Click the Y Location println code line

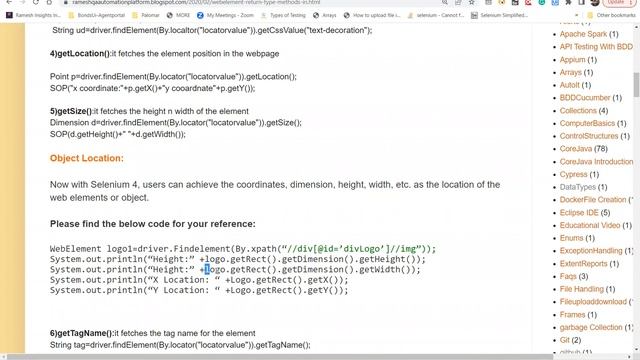(199, 290)
